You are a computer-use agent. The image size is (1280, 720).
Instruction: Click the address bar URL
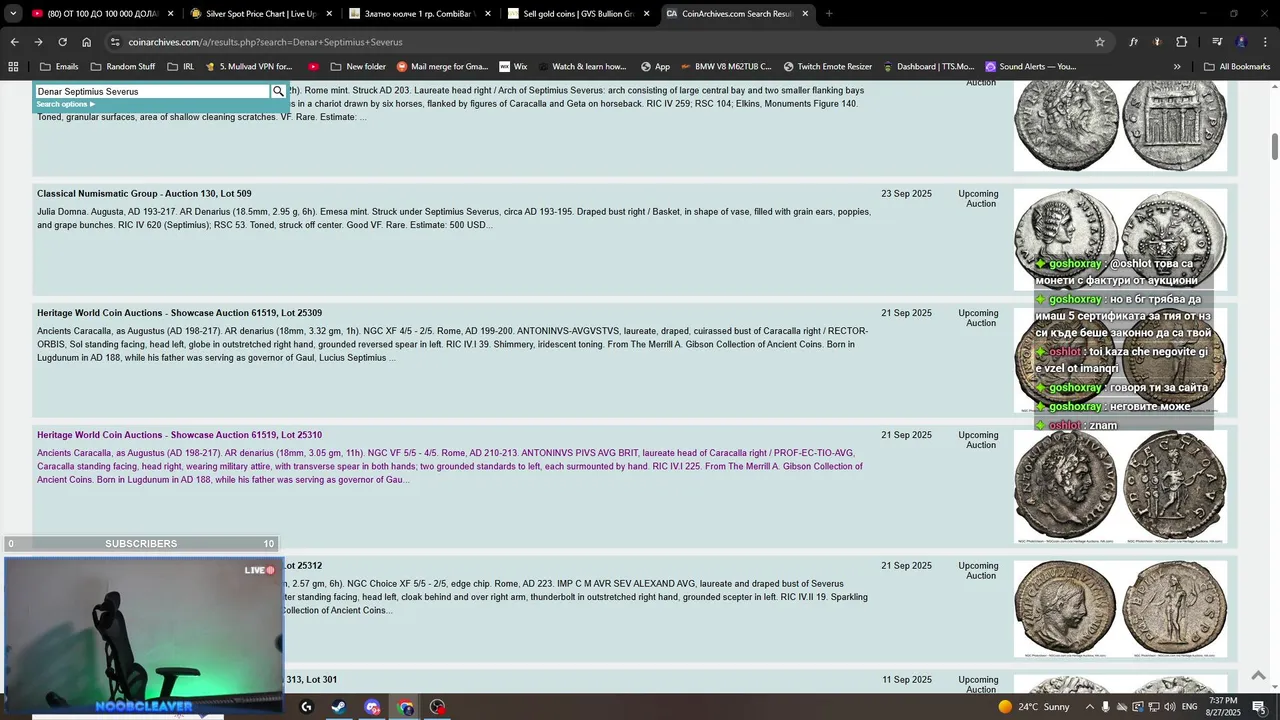pyautogui.click(x=265, y=42)
